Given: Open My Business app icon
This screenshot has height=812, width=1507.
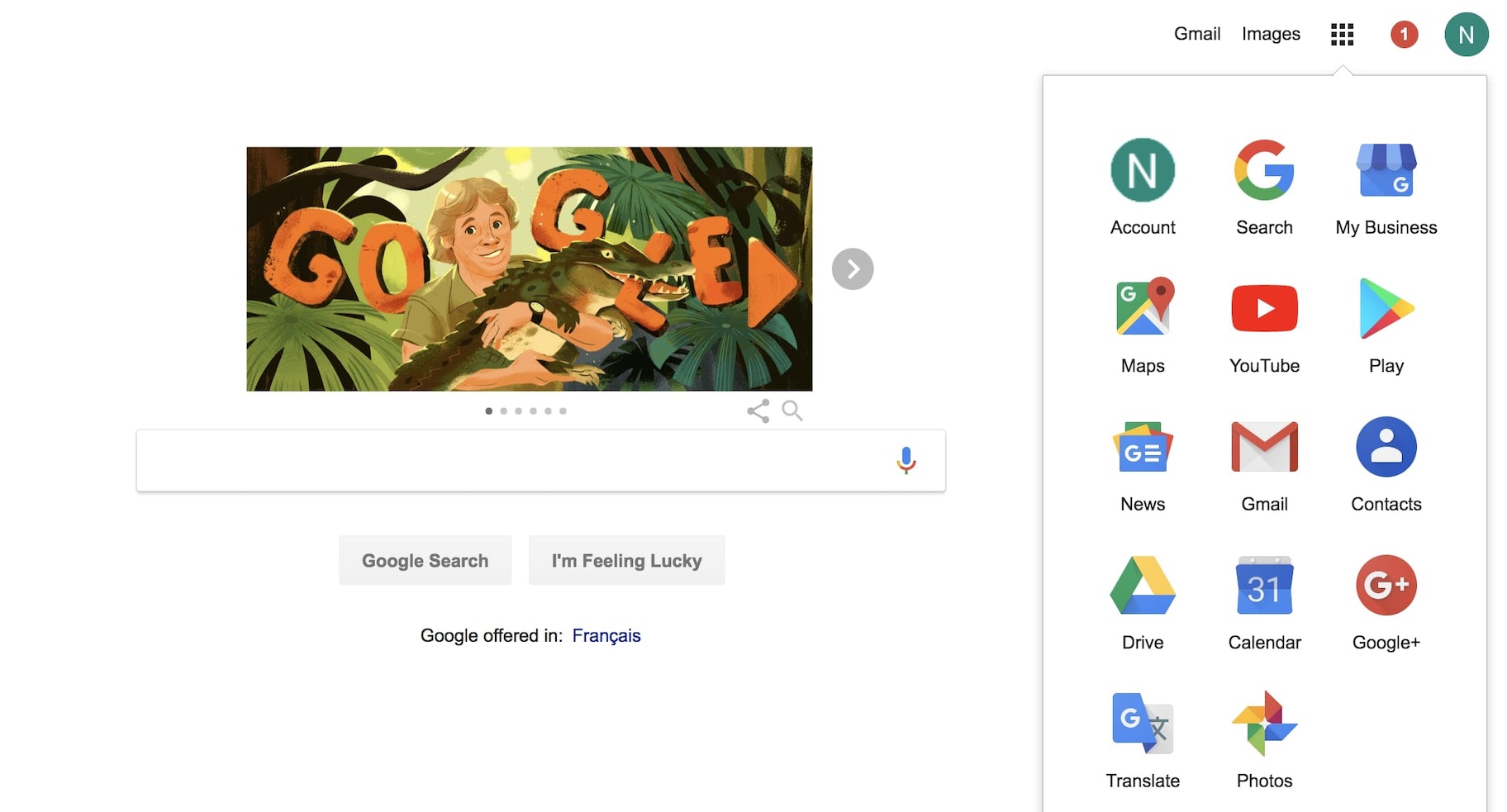Looking at the screenshot, I should click(x=1386, y=170).
